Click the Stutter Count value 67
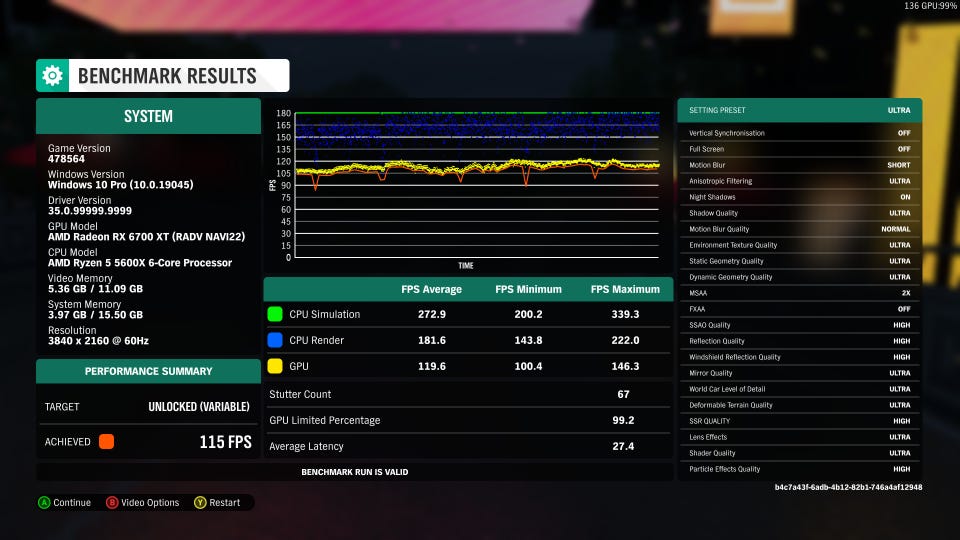Image resolution: width=960 pixels, height=540 pixels. (623, 394)
